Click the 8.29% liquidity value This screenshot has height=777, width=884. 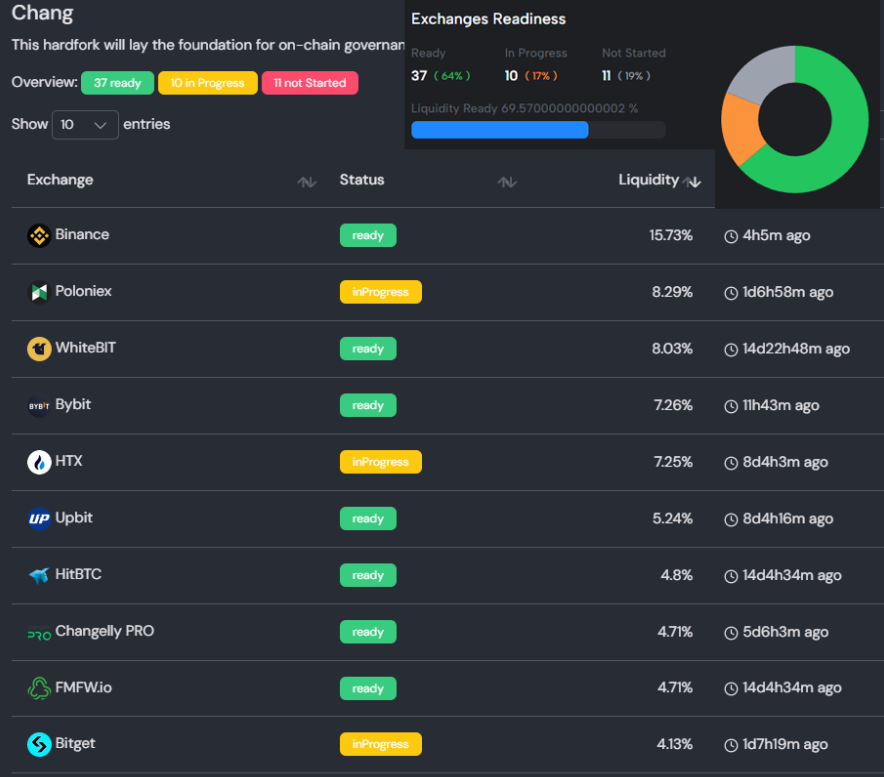(x=672, y=292)
